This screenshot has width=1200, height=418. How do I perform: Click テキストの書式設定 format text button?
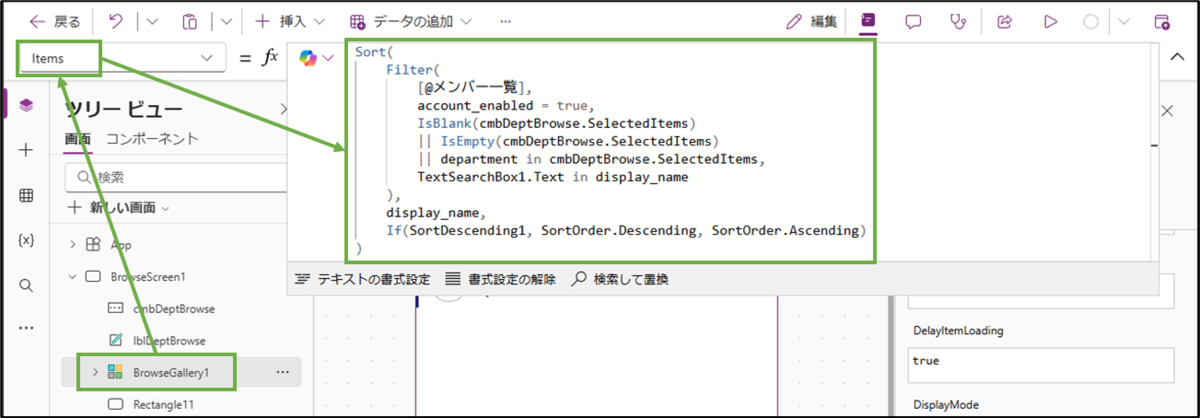362,279
